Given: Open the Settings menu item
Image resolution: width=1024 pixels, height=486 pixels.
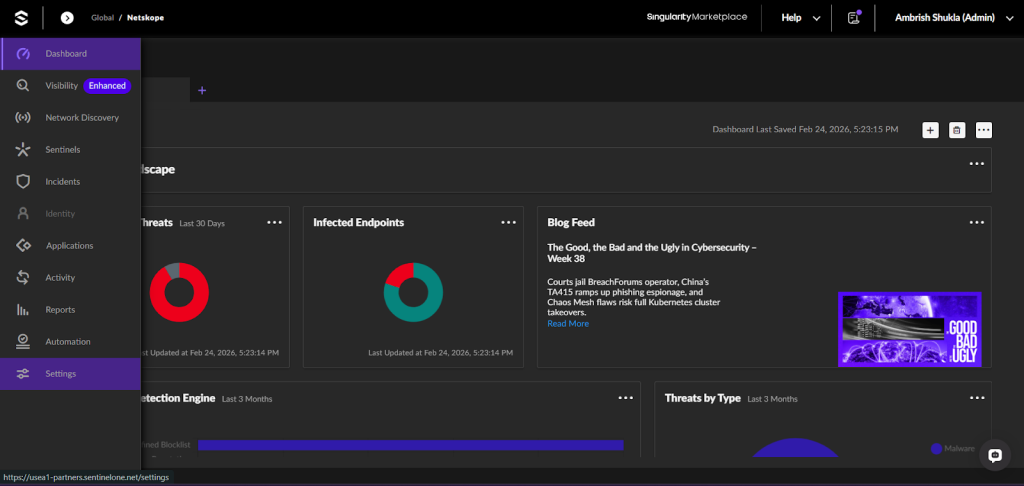Looking at the screenshot, I should [x=71, y=374].
